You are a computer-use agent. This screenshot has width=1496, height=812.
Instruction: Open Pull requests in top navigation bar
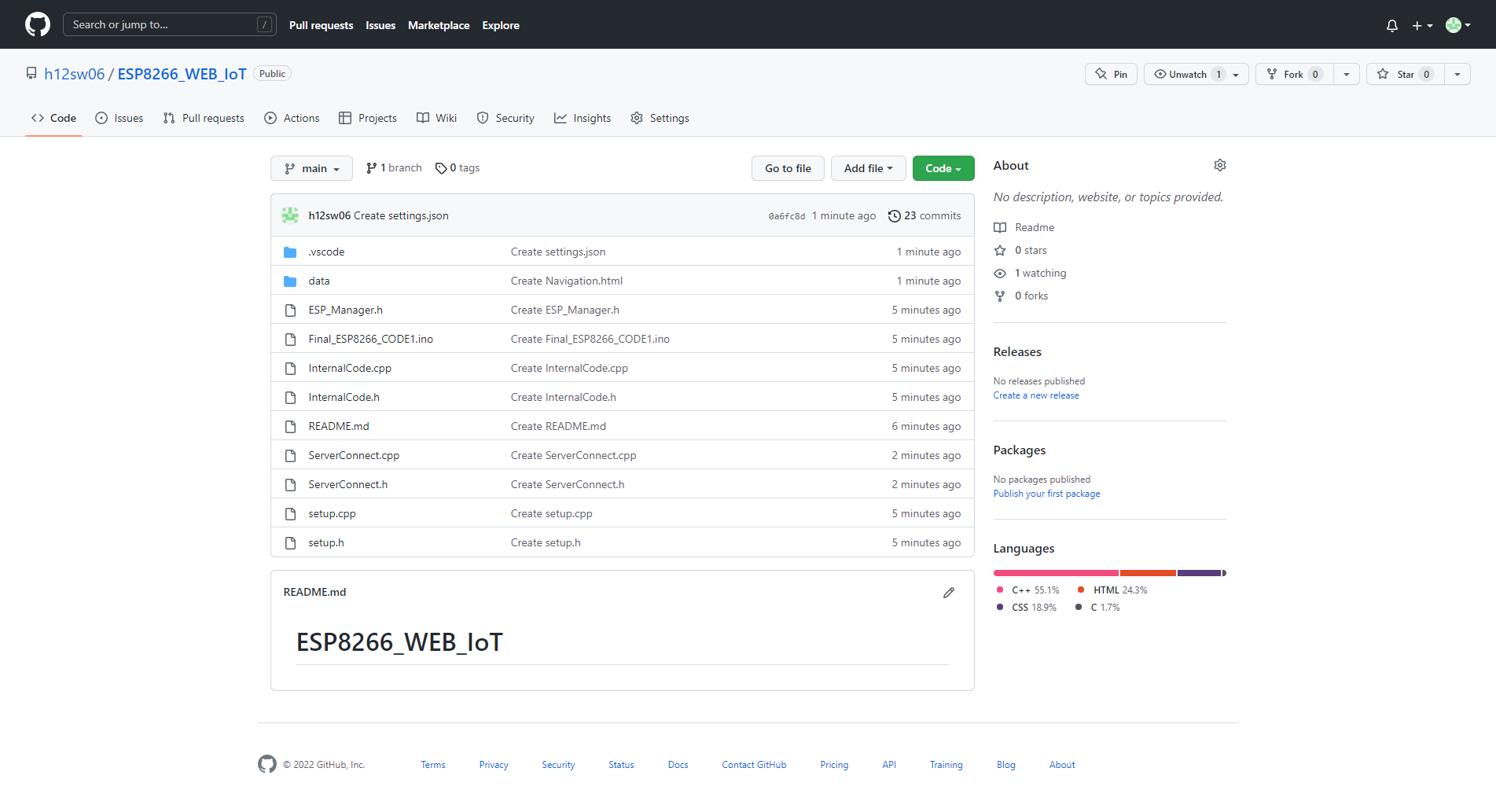click(321, 25)
